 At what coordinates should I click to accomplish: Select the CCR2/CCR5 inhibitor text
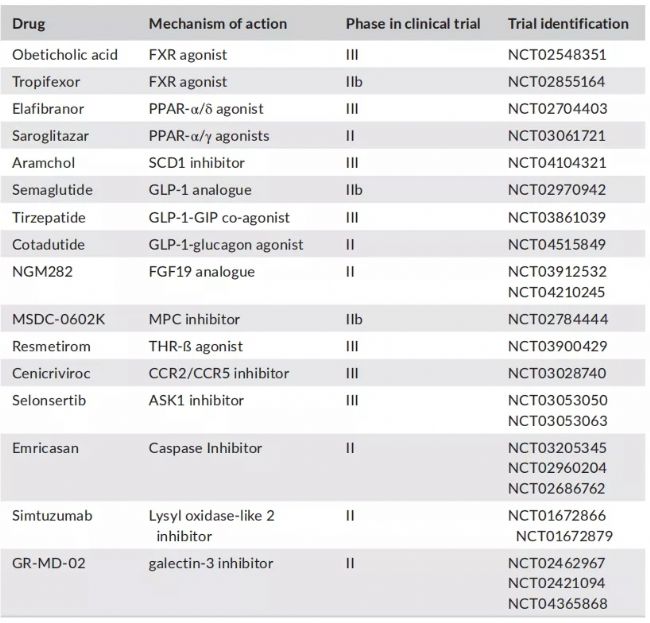point(219,373)
